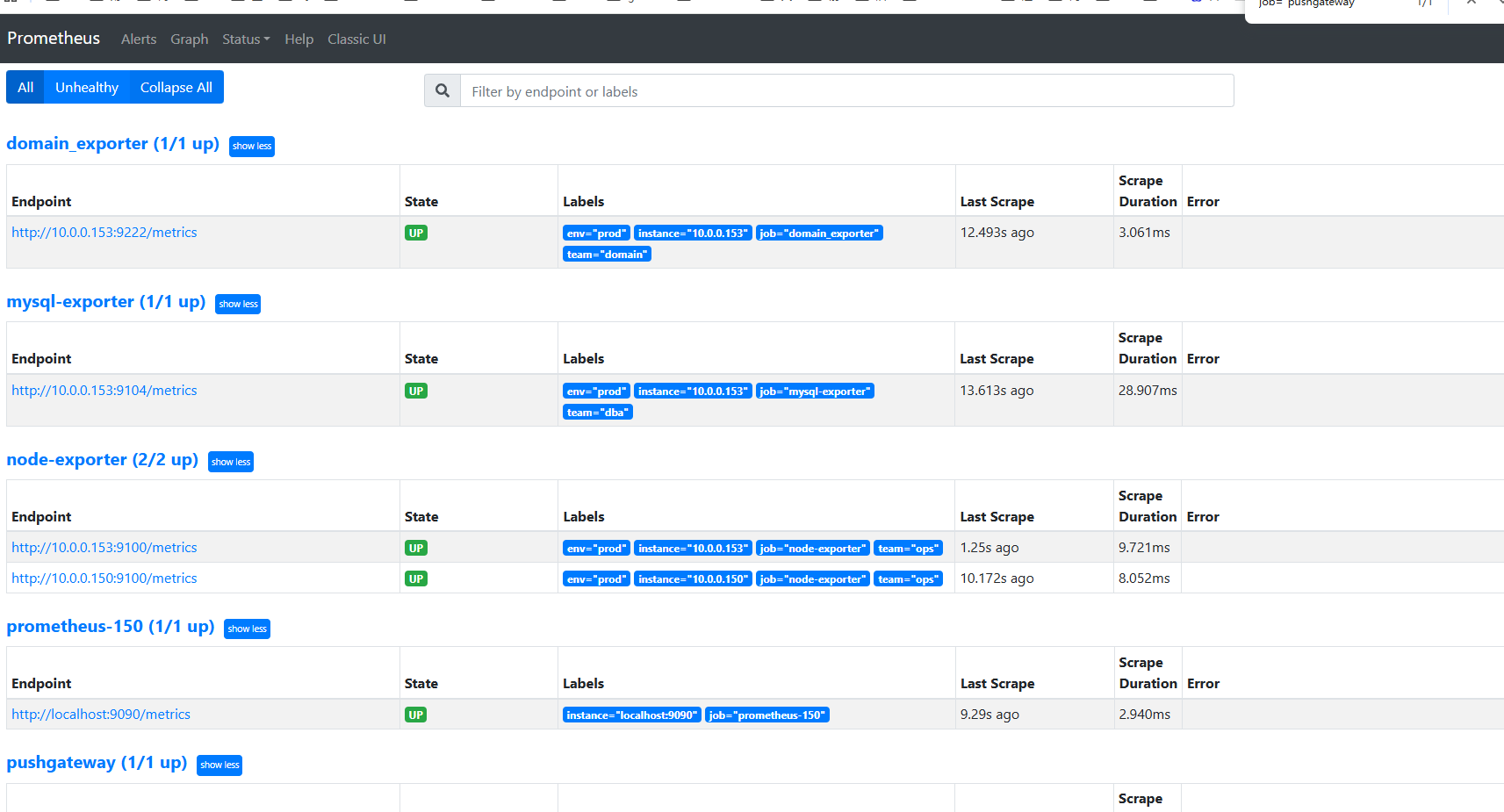
Task: Click Collapse All button
Action: (x=176, y=87)
